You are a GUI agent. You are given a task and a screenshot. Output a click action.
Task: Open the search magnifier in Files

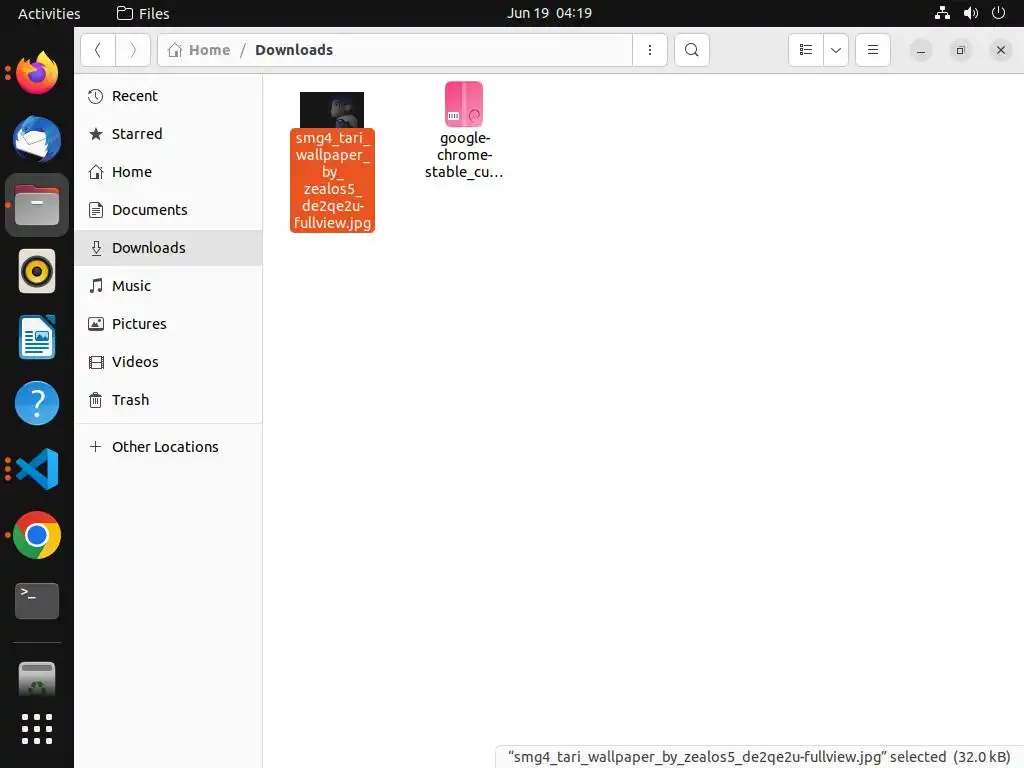(x=692, y=50)
